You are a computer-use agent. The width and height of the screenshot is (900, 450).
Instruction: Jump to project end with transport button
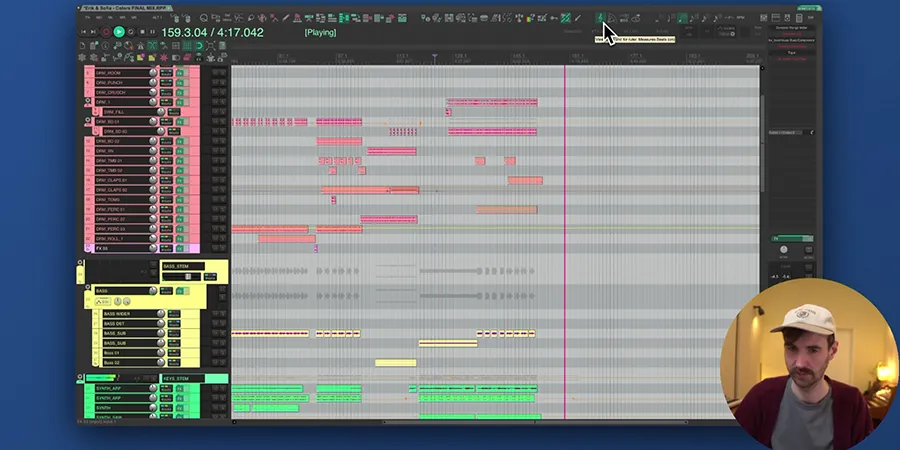point(95,32)
